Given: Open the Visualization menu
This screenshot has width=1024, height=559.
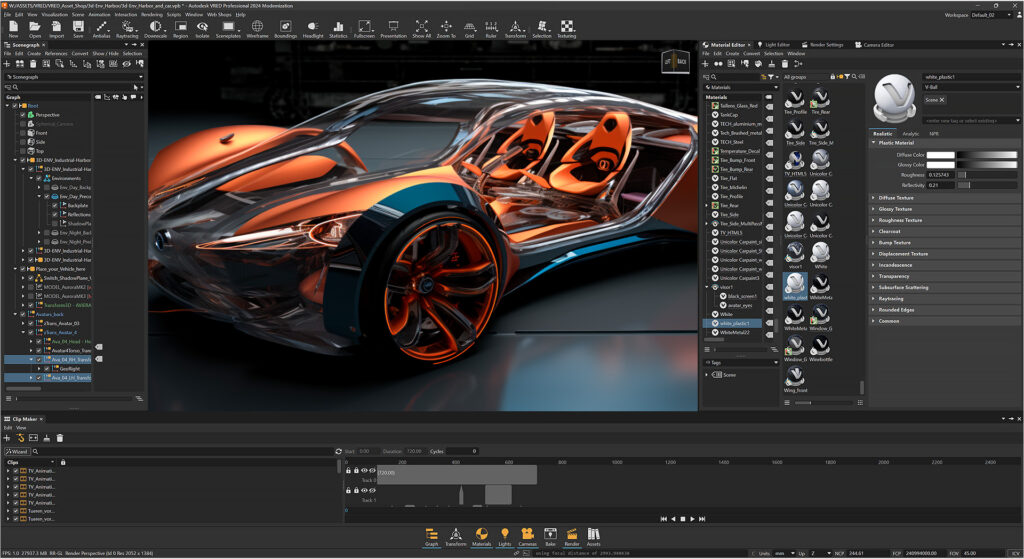Looking at the screenshot, I should pyautogui.click(x=54, y=14).
